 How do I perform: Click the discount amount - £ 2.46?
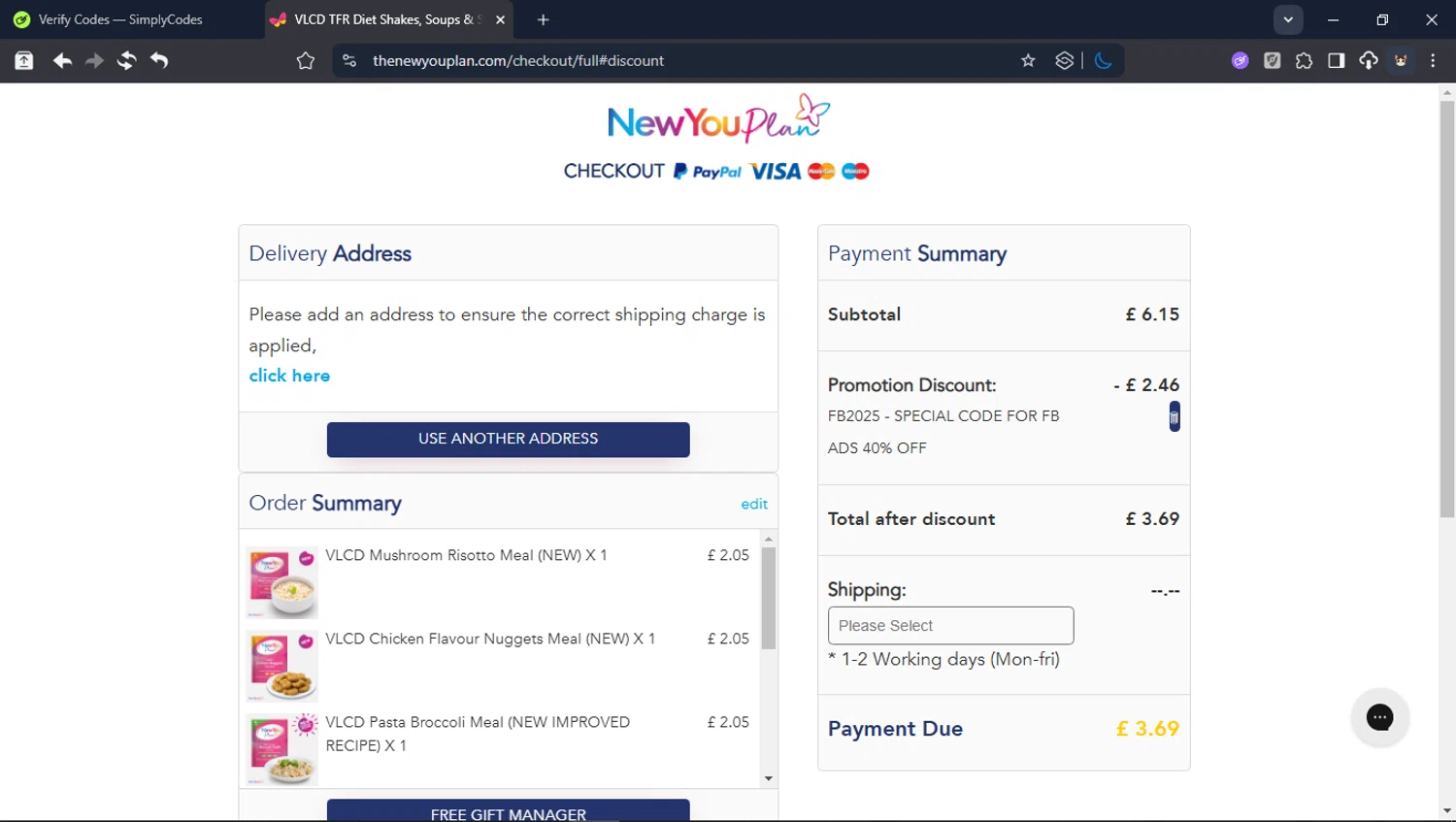1146,385
